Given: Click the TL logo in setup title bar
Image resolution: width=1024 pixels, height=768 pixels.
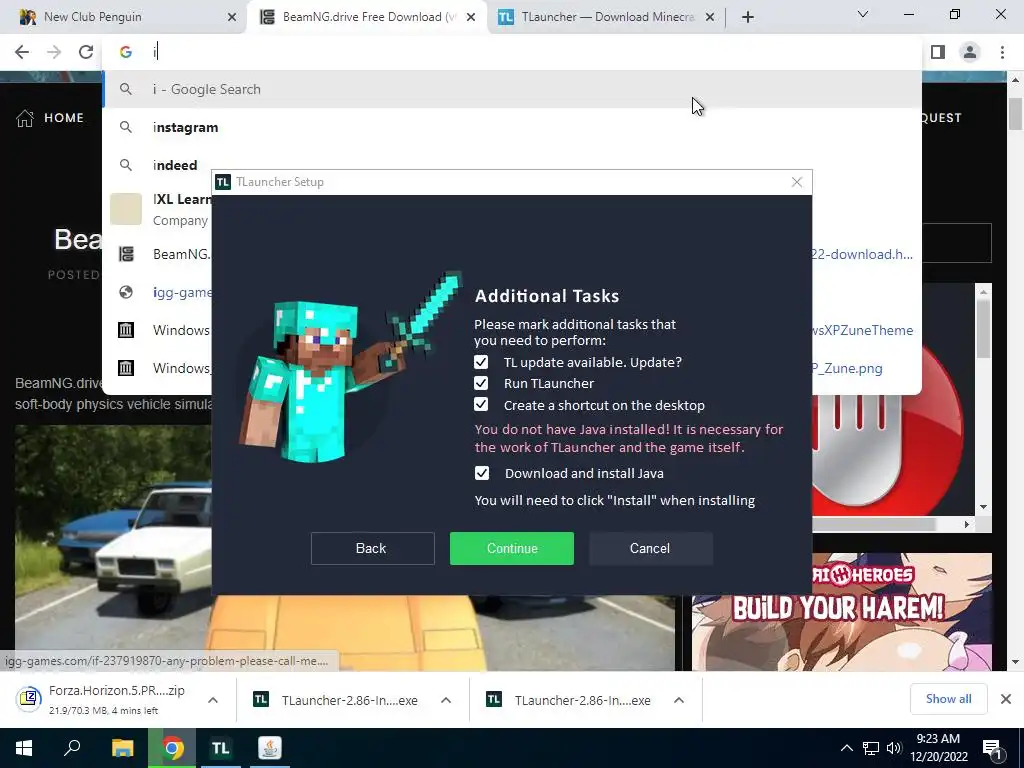Looking at the screenshot, I should click(x=223, y=182).
